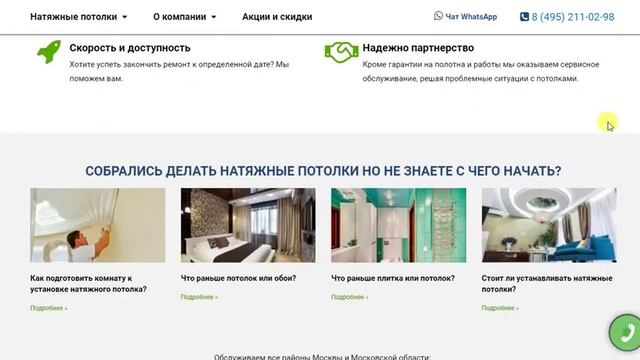Open the turquoise bathroom thumbnail
Image resolution: width=640 pixels, height=360 pixels.
(398, 225)
